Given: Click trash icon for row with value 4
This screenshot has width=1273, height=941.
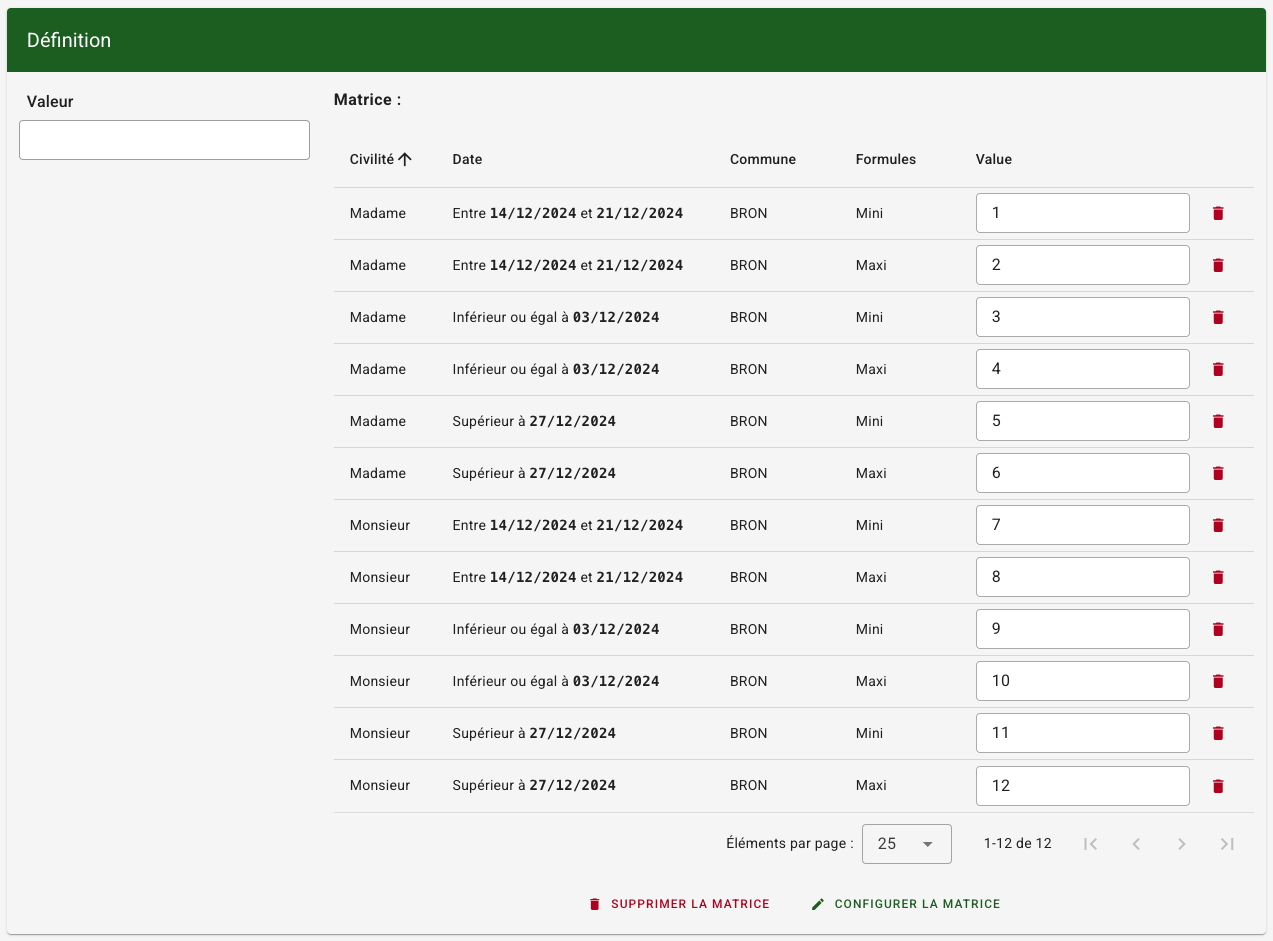Looking at the screenshot, I should tap(1218, 369).
